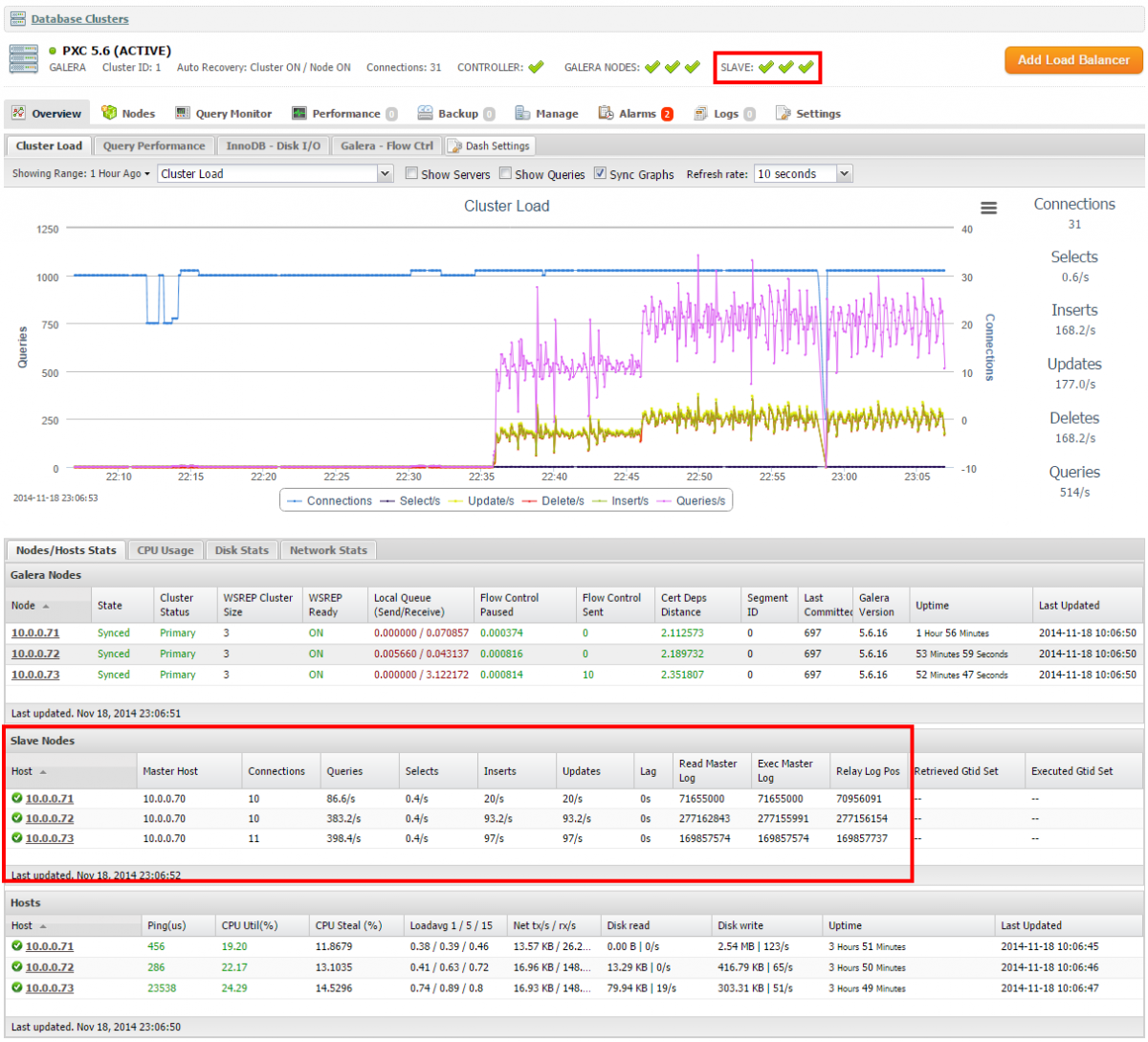Uncheck the Sync Graphs checkbox
1148x1042 pixels.
pos(600,174)
